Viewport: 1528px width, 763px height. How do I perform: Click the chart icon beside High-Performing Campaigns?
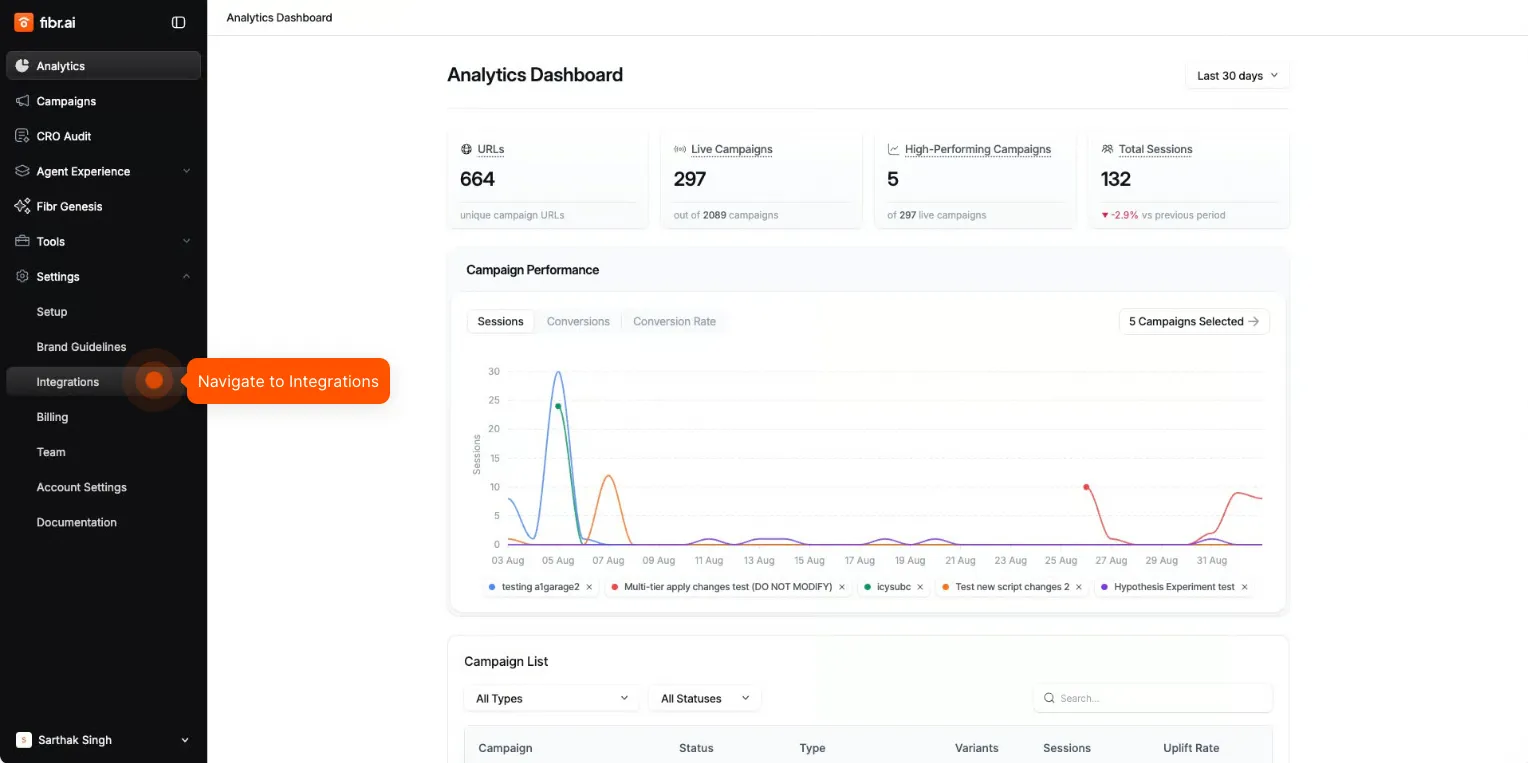(x=894, y=149)
